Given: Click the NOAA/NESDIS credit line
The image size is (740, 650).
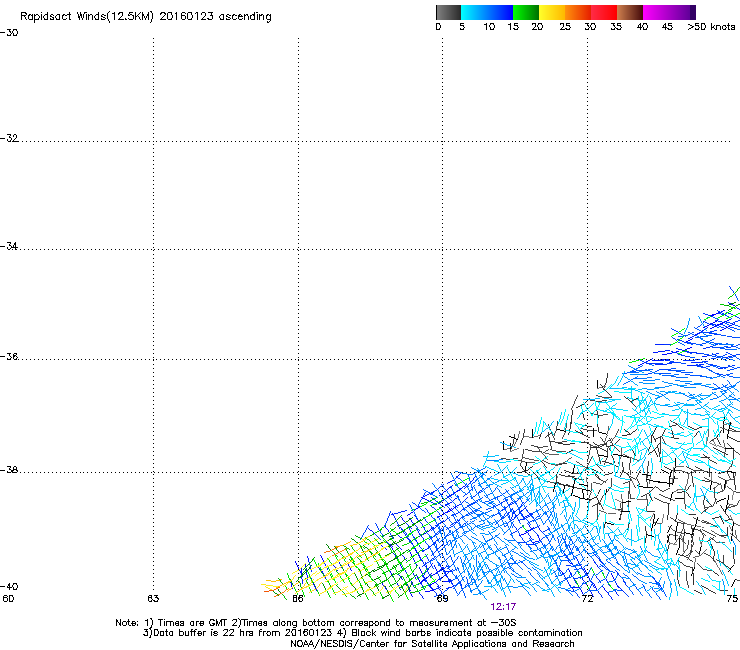Looking at the screenshot, I should pos(432,644).
